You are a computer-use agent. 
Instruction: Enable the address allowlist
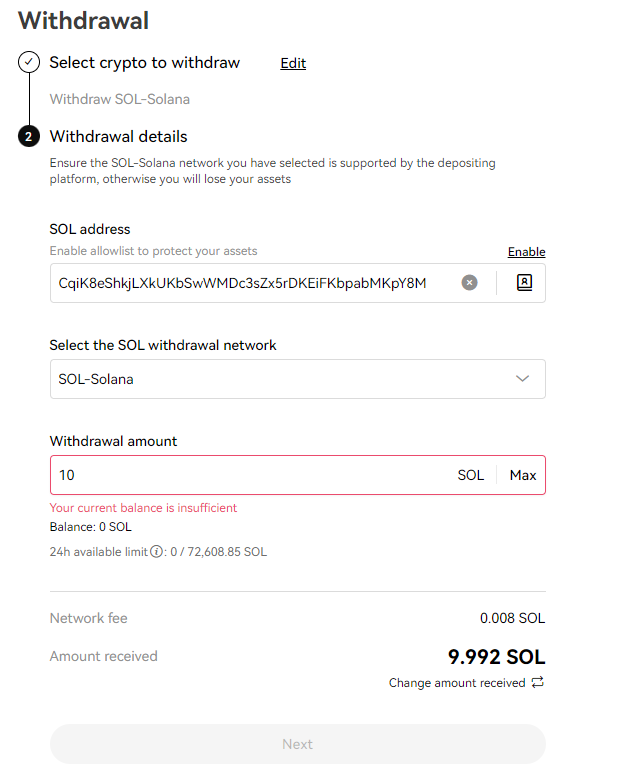tap(526, 252)
